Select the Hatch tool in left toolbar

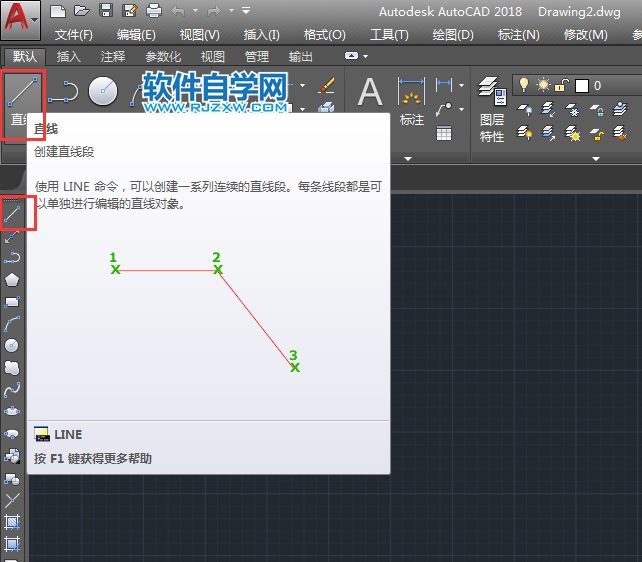[x=12, y=522]
